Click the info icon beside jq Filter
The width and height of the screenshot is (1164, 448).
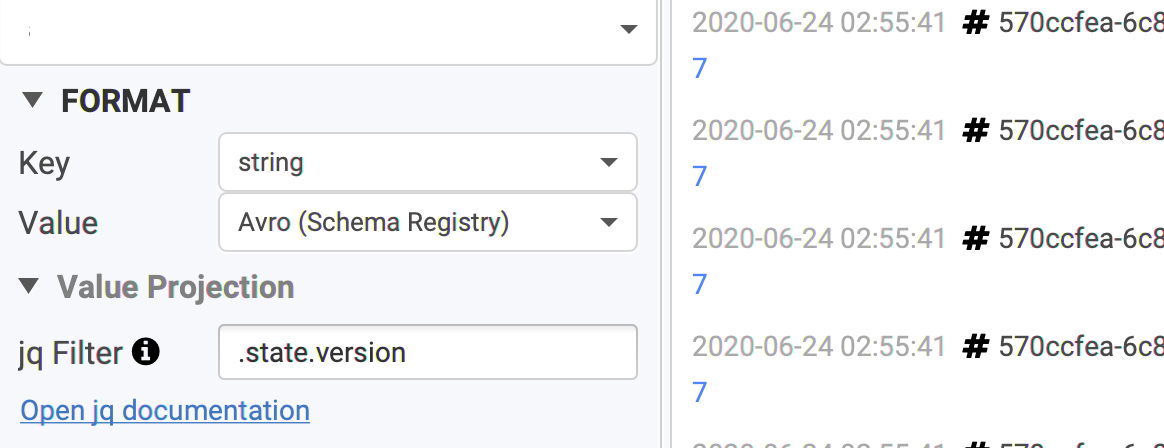[x=146, y=352]
